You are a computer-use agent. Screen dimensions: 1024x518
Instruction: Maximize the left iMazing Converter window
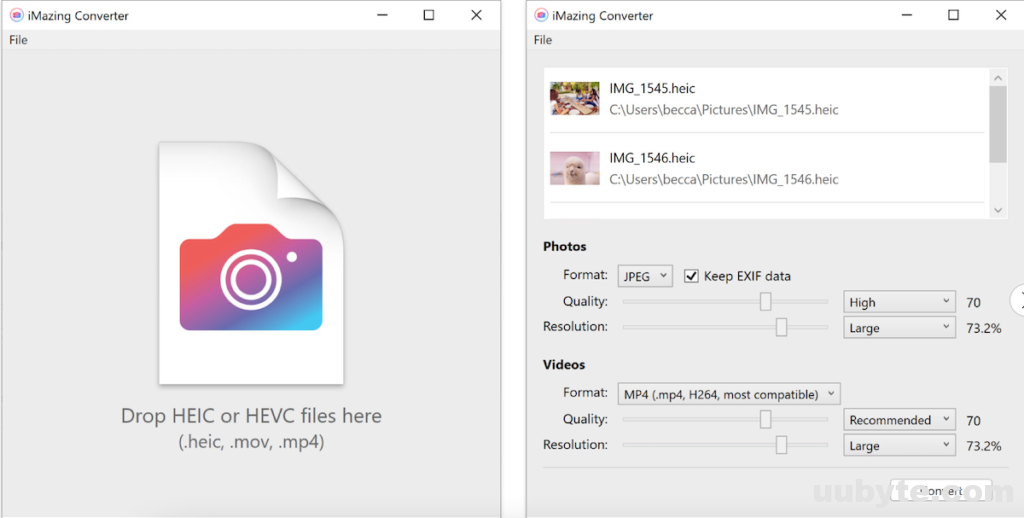(428, 15)
